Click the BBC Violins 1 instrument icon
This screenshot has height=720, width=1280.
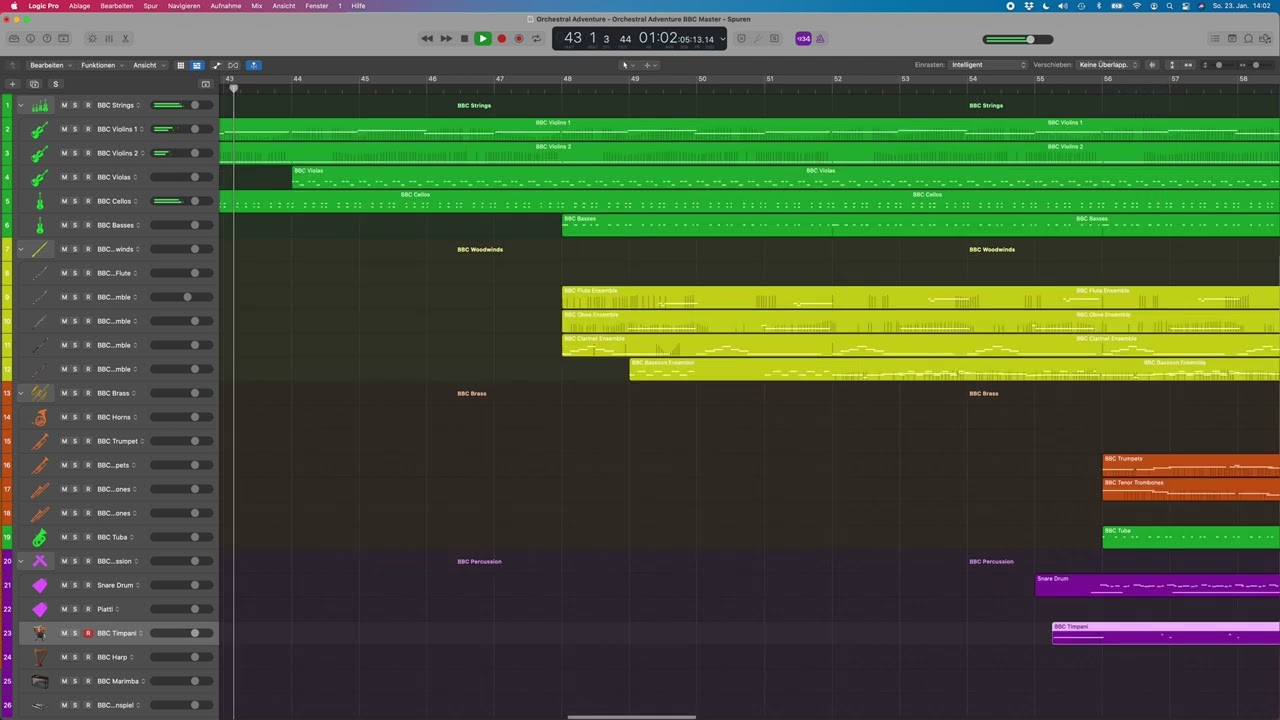point(40,129)
